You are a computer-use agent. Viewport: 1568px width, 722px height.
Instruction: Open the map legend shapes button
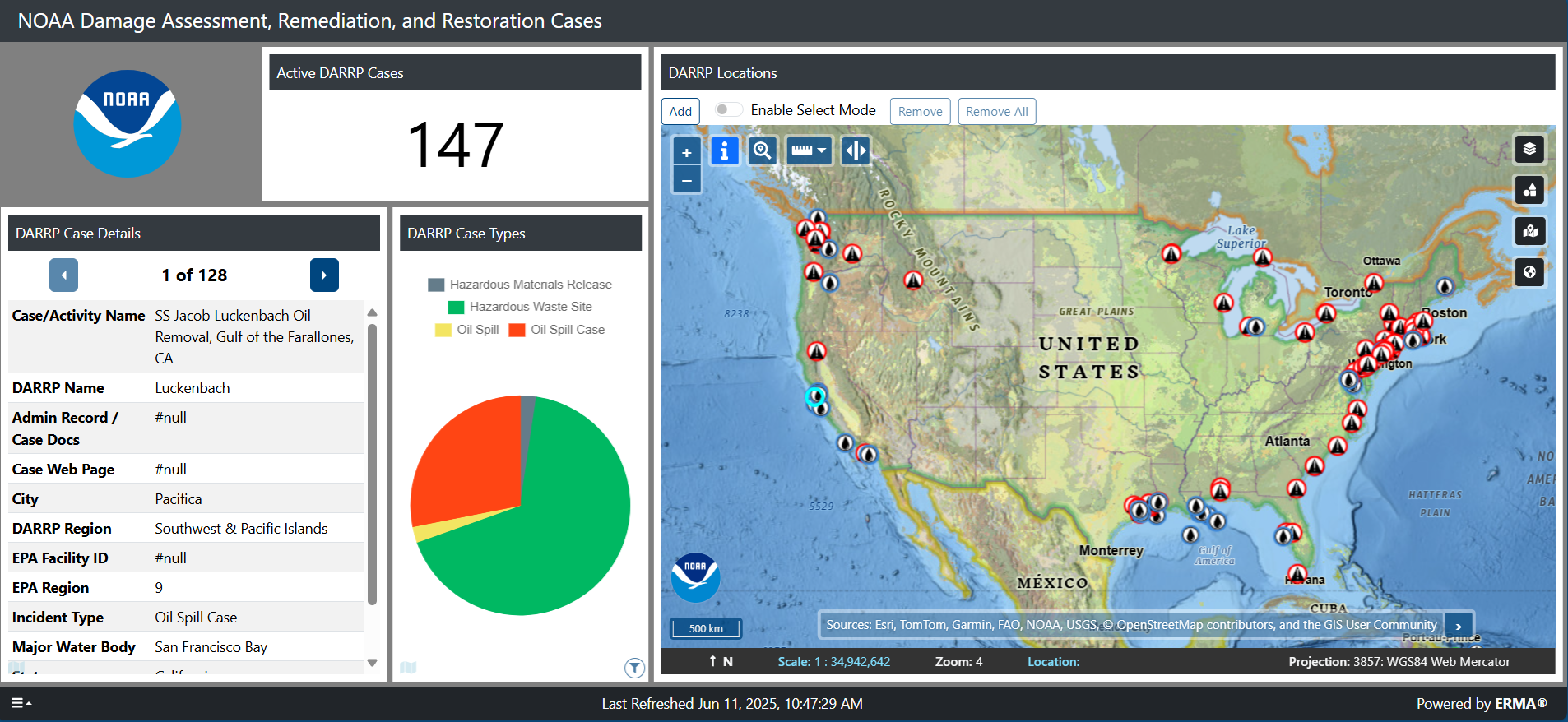pos(1529,190)
